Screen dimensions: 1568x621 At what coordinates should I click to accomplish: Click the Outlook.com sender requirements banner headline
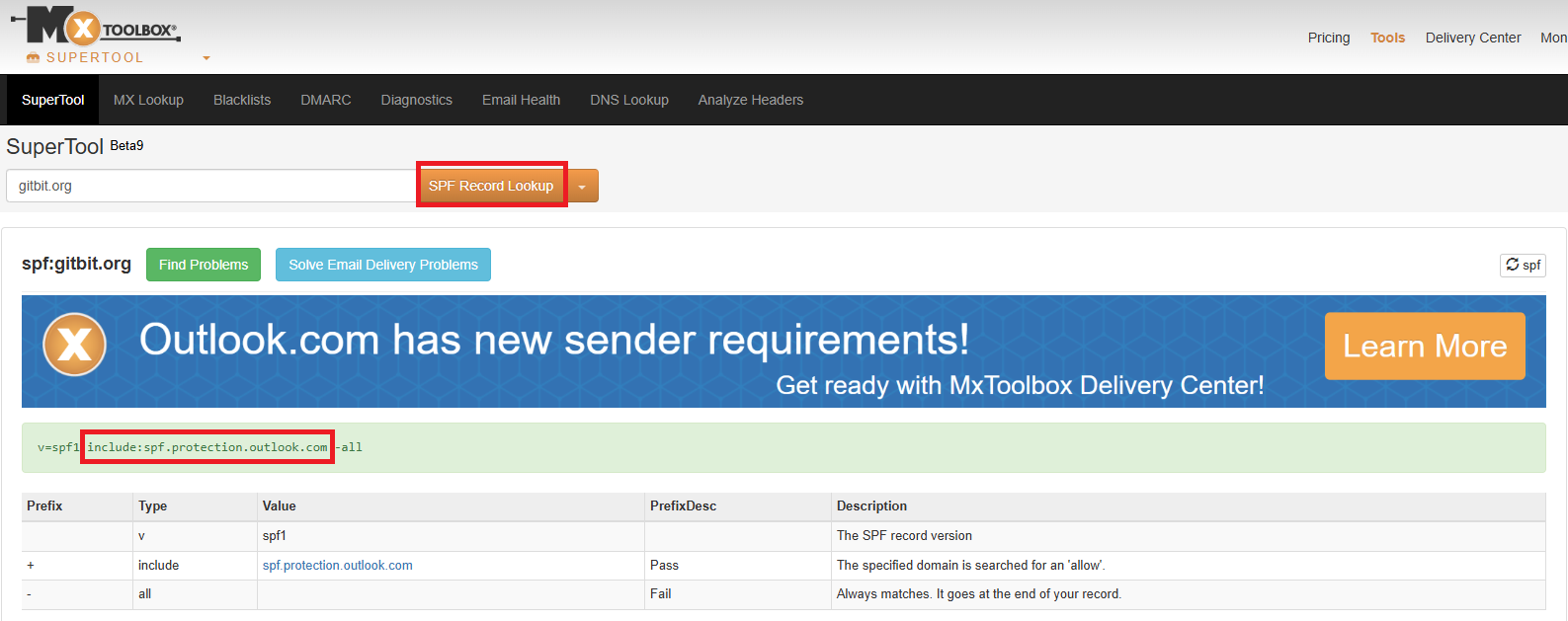[554, 340]
